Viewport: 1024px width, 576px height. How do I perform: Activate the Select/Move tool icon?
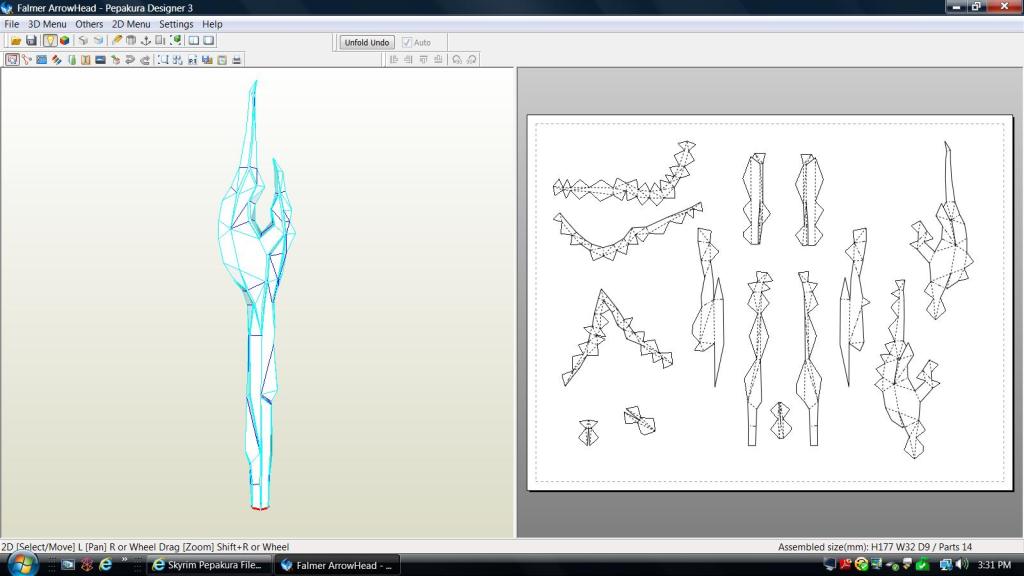click(x=12, y=60)
